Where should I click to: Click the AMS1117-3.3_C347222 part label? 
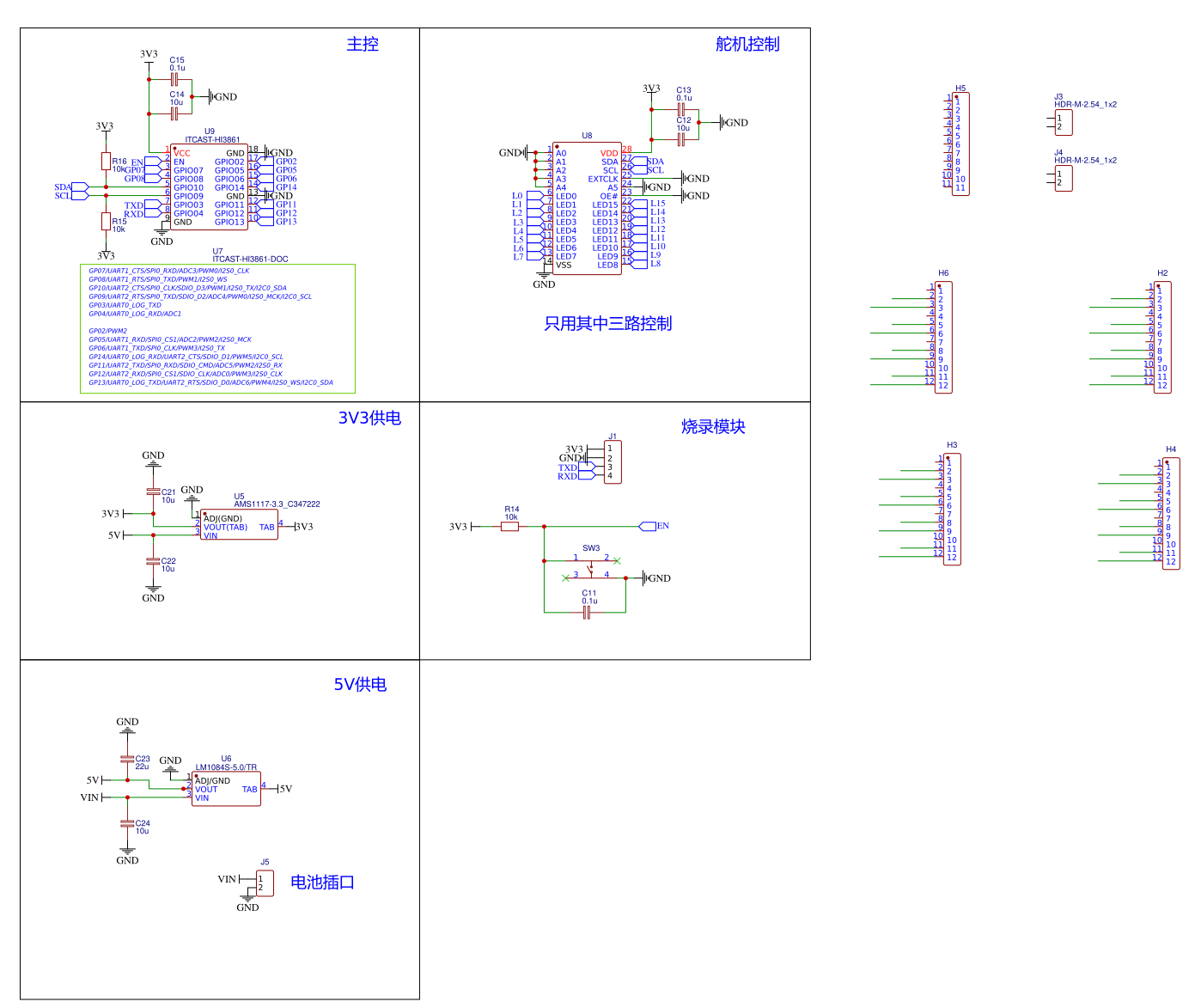[277, 504]
